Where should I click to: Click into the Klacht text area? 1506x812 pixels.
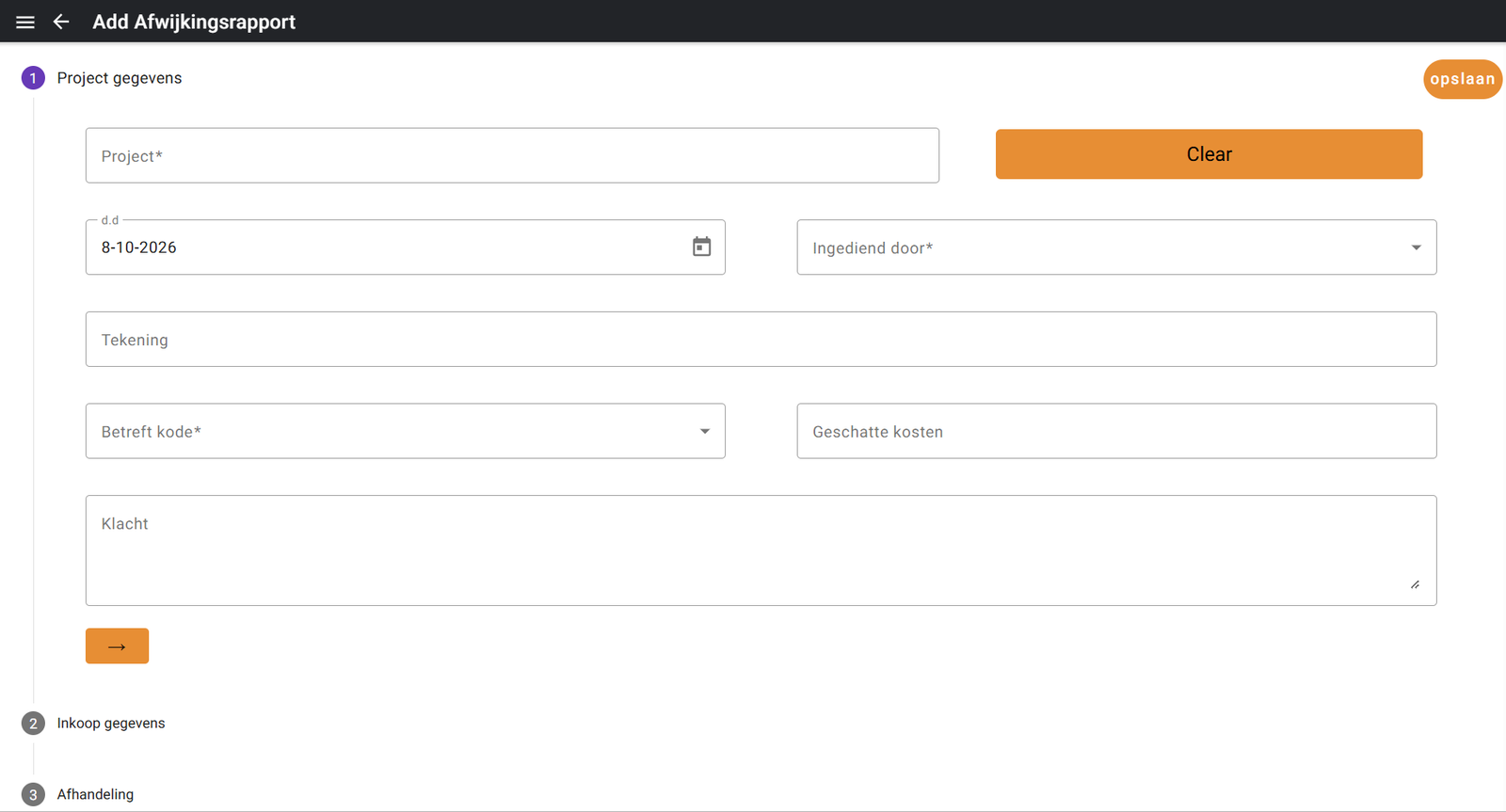(x=761, y=550)
